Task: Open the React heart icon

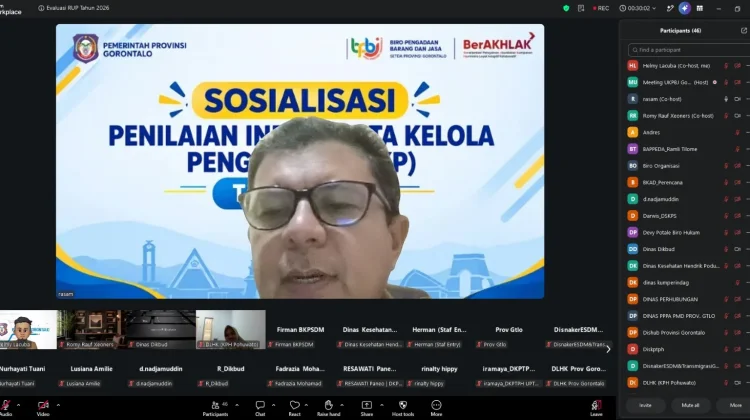Action: pyautogui.click(x=295, y=405)
